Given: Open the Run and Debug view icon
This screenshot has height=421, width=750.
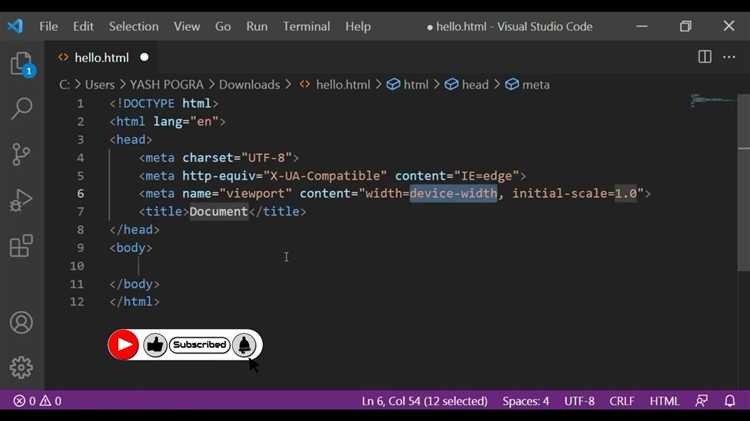Looking at the screenshot, I should tap(21, 199).
